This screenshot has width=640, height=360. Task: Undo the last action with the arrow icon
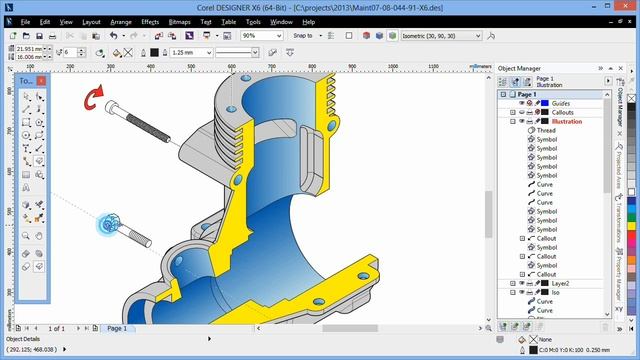pyautogui.click(x=113, y=36)
